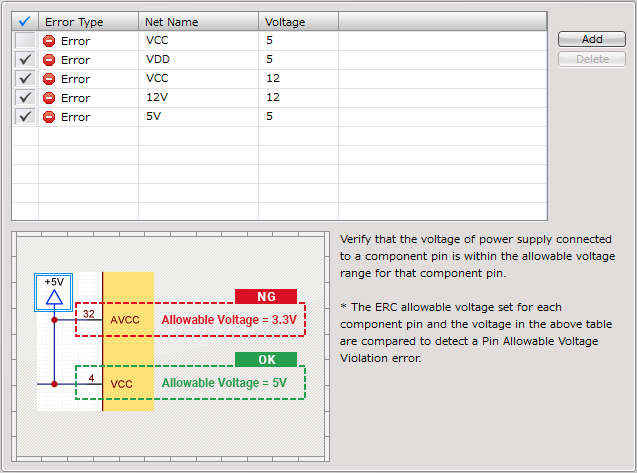Image resolution: width=637 pixels, height=473 pixels.
Task: Uncheck the VDD row checkbox
Action: [x=25, y=60]
